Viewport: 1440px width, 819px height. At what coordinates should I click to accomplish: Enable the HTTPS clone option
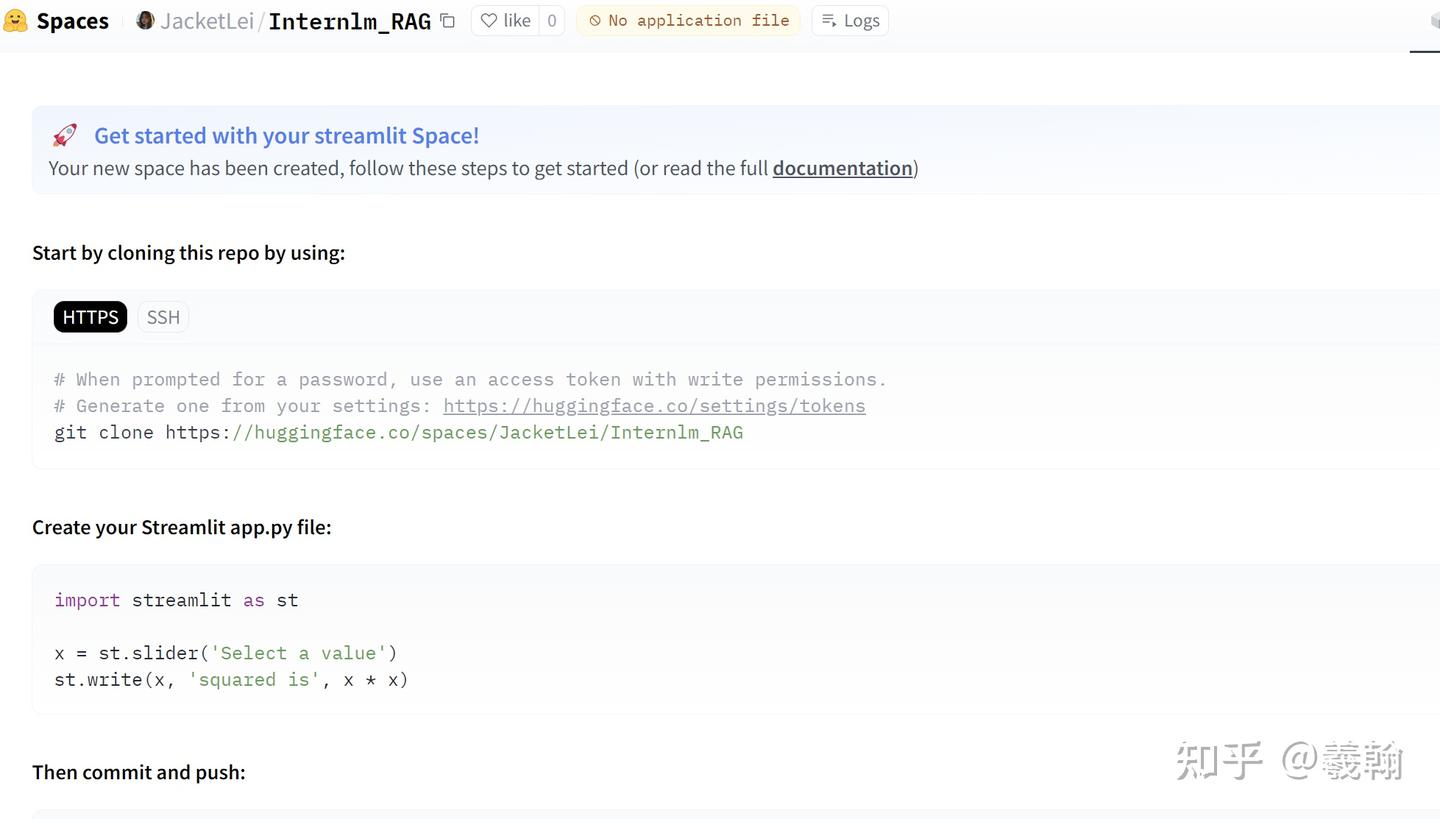pyautogui.click(x=90, y=317)
